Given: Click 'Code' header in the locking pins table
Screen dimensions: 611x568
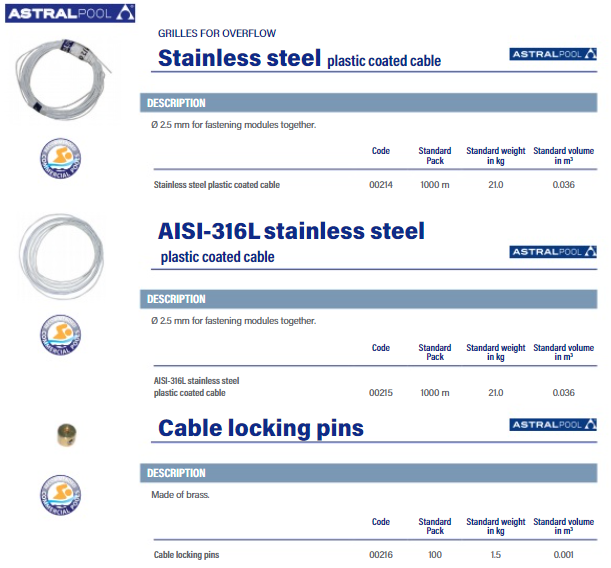Looking at the screenshot, I should click(x=381, y=522).
